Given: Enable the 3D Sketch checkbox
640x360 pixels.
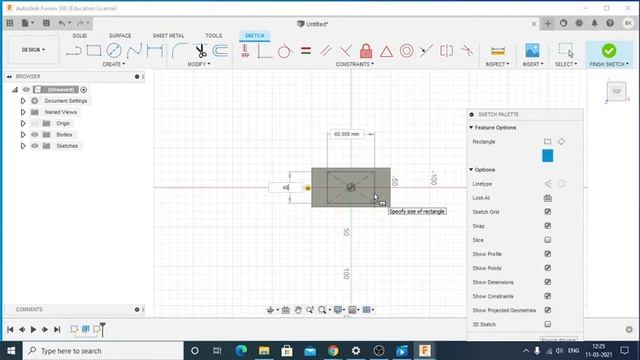Looking at the screenshot, I should (x=548, y=324).
